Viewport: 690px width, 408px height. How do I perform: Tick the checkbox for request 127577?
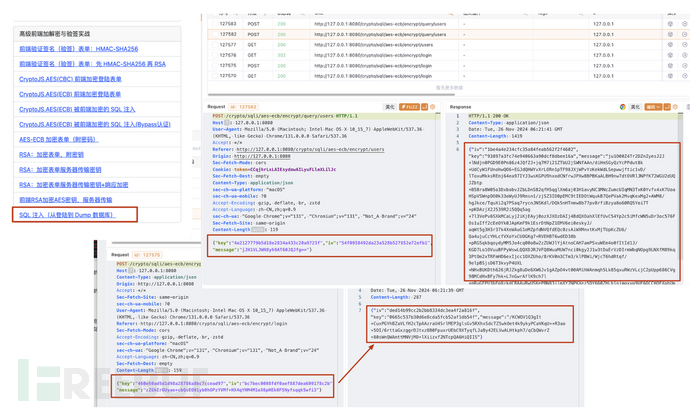point(215,44)
